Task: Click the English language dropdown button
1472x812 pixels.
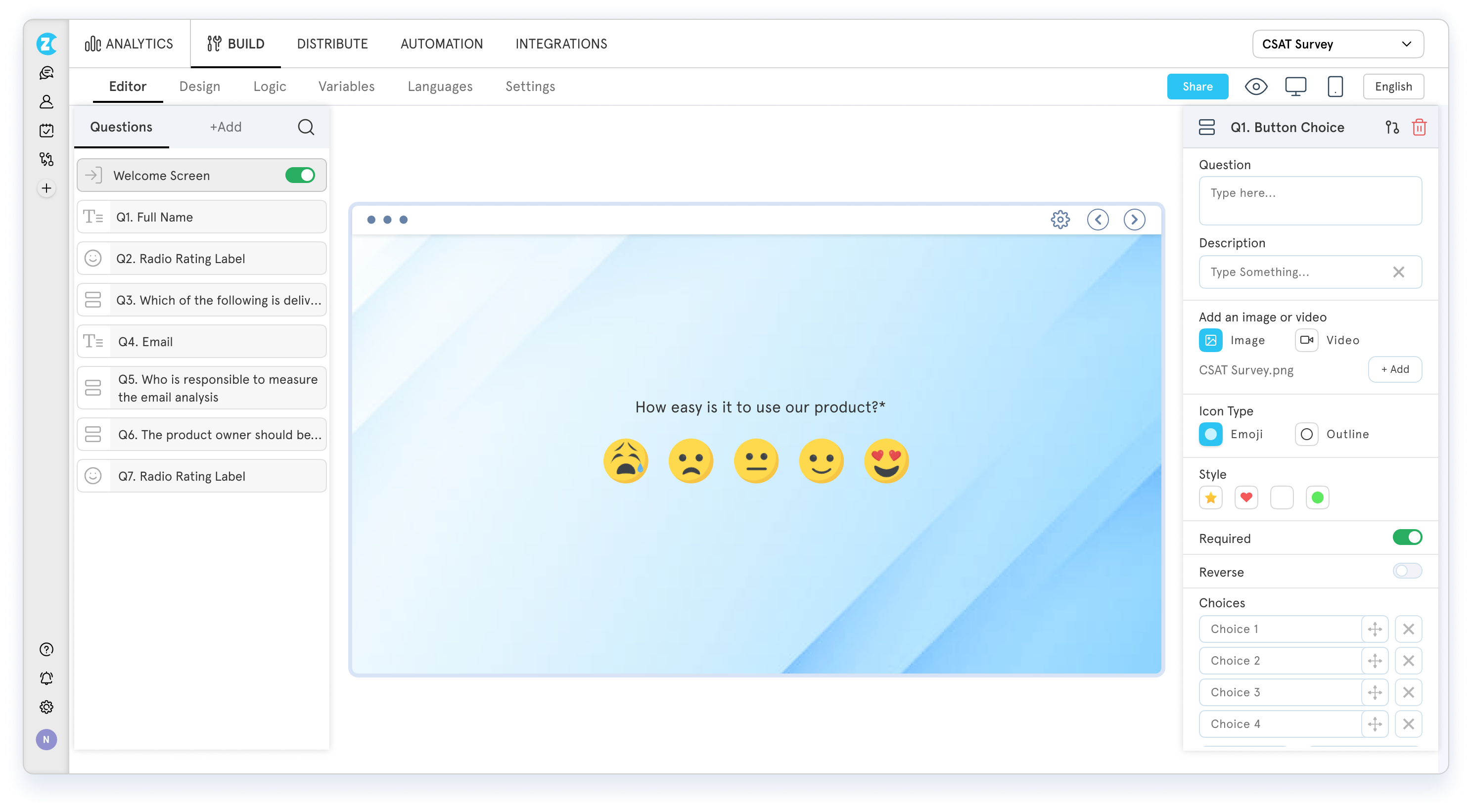Action: pos(1394,86)
